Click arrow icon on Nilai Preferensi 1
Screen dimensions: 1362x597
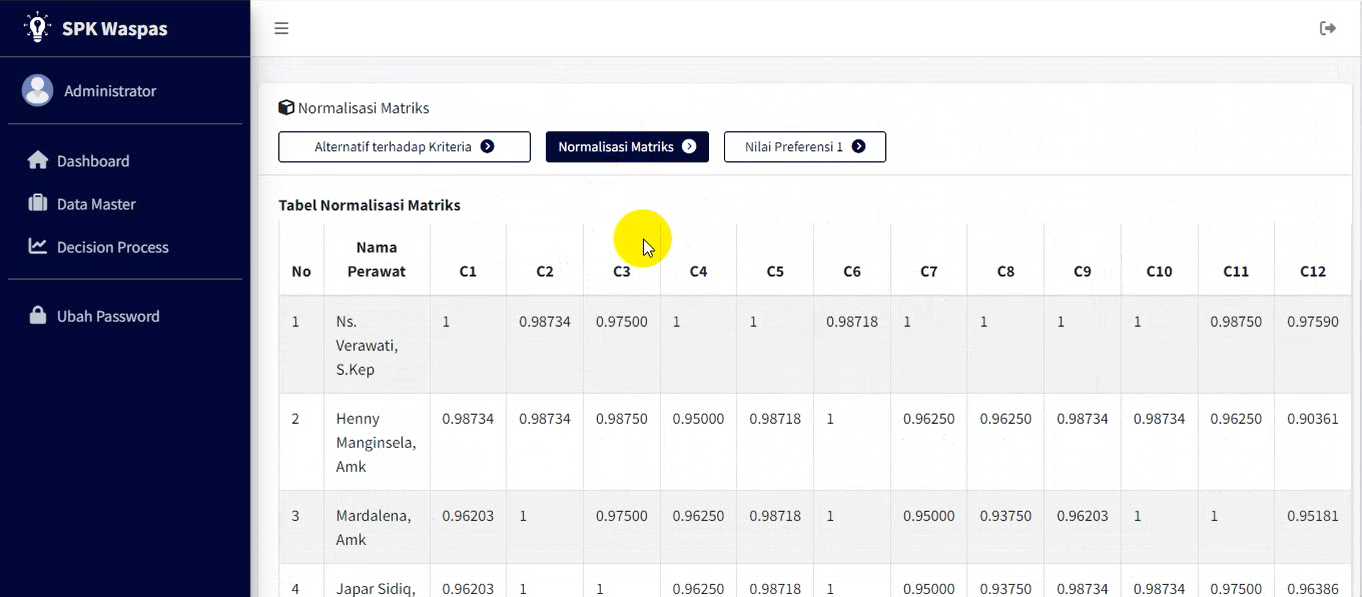click(x=858, y=146)
